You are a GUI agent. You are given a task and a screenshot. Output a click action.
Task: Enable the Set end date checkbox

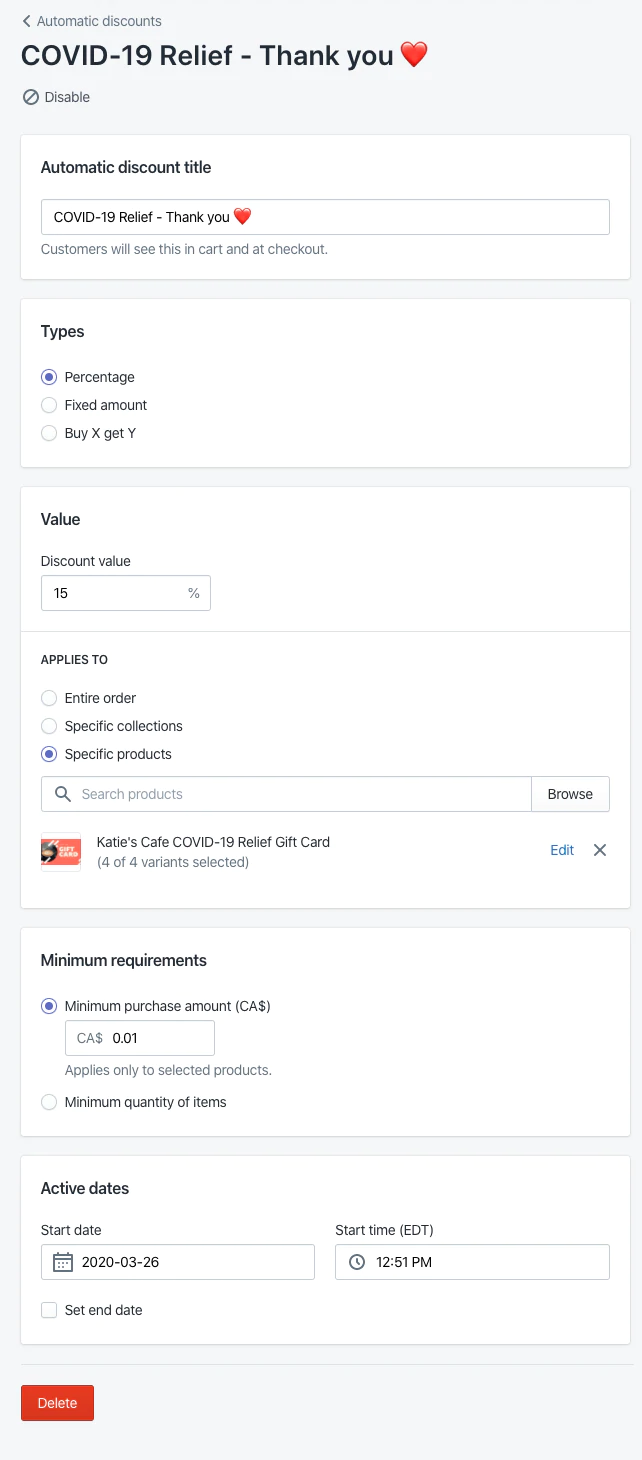point(49,1310)
